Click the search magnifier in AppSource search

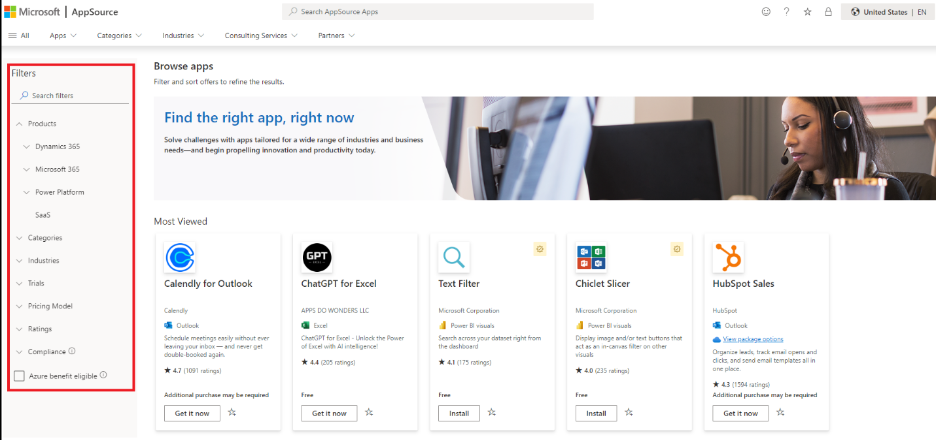point(293,12)
